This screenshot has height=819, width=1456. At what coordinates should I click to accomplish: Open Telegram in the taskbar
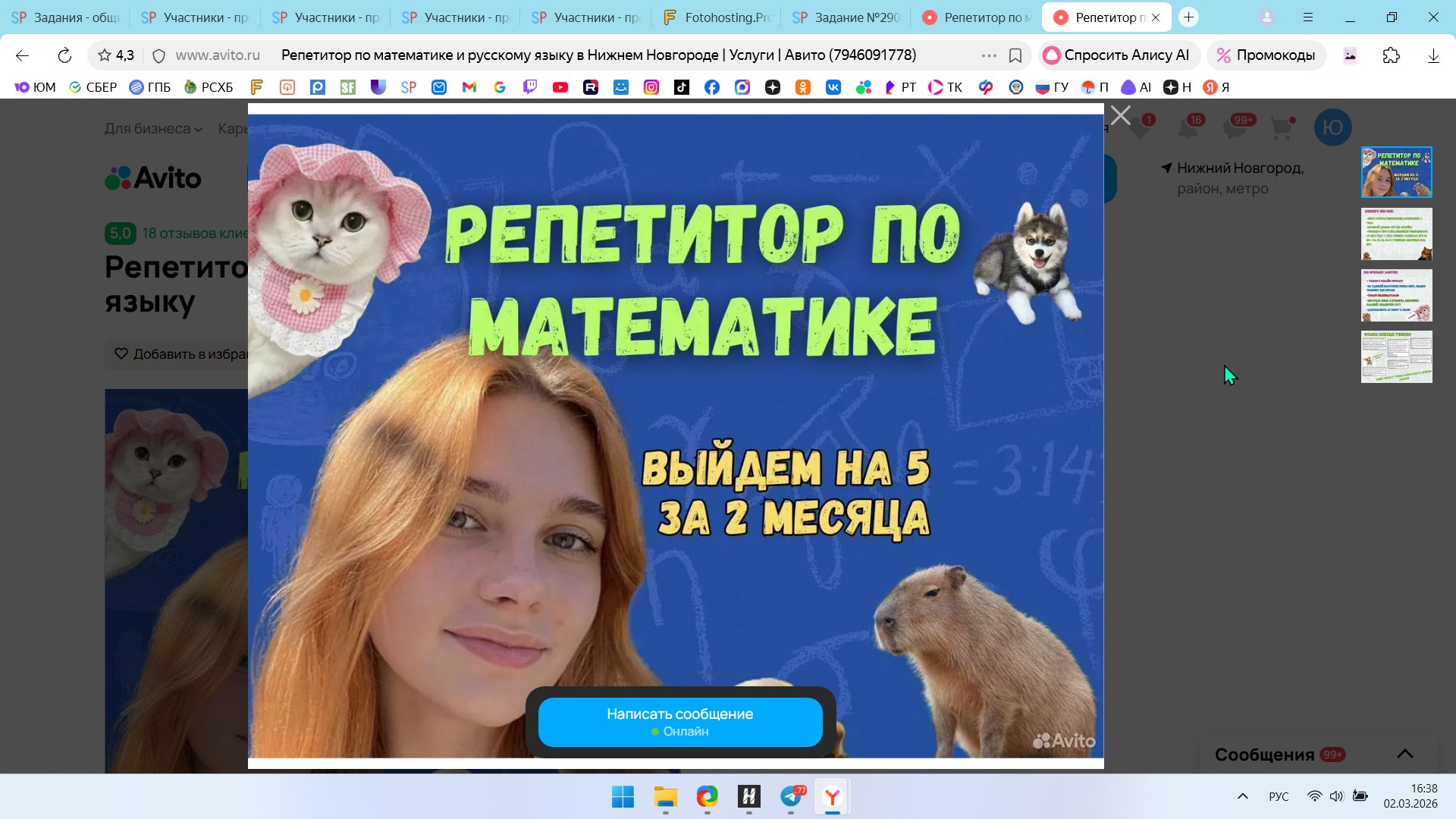(791, 796)
